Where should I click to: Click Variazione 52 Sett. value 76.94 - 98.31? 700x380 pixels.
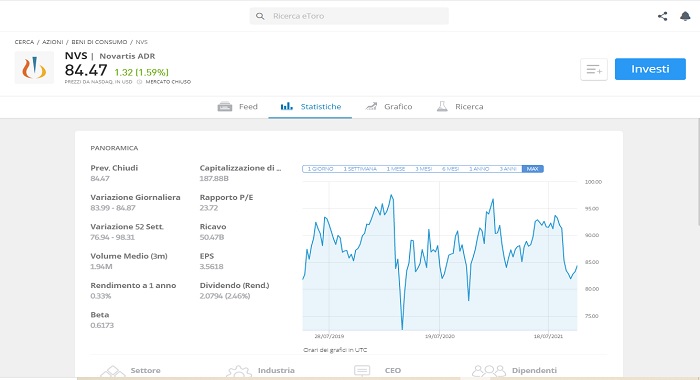112,237
